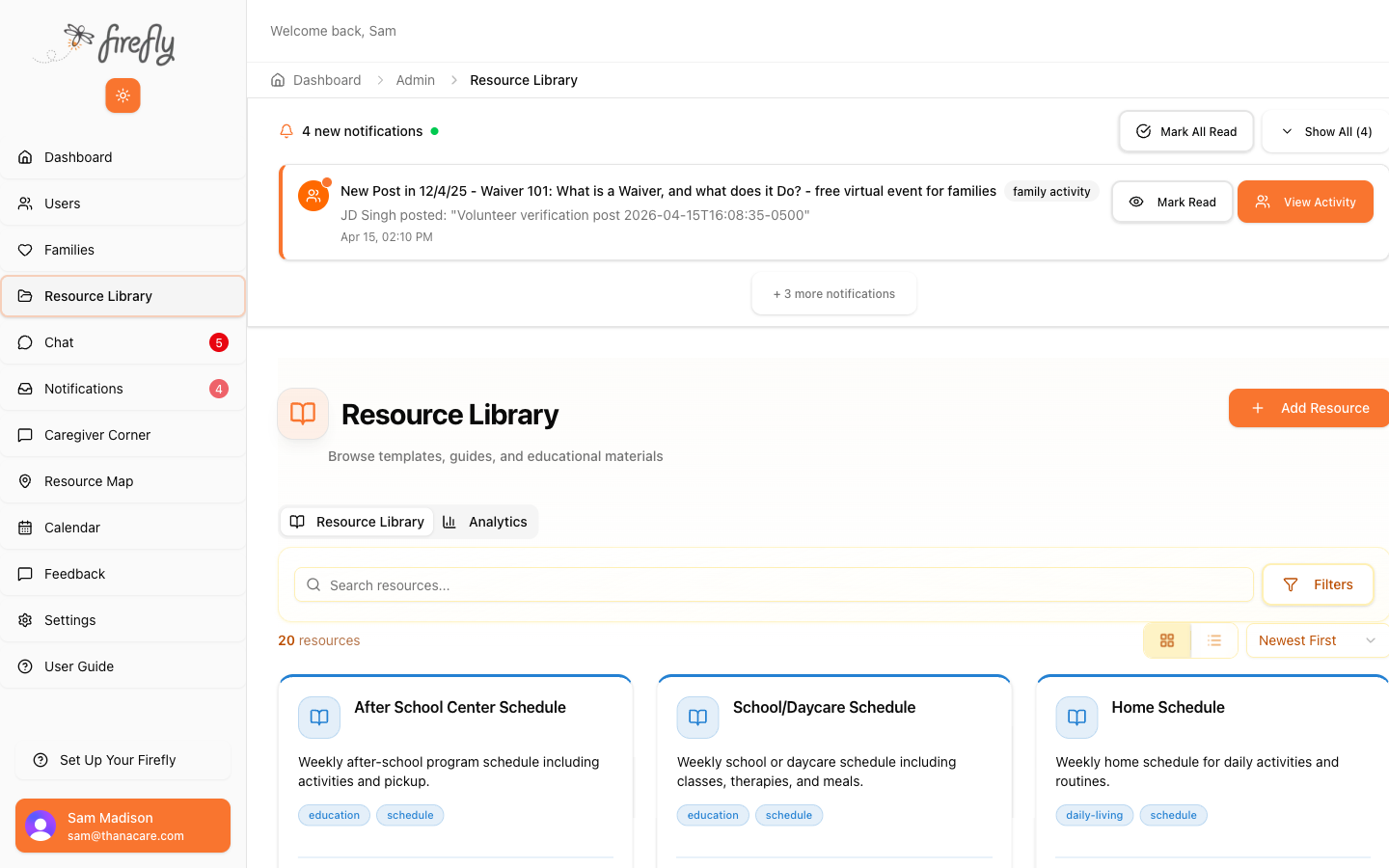Image resolution: width=1389 pixels, height=868 pixels.
Task: Click schedule tag on After School card
Action: pyautogui.click(x=410, y=815)
